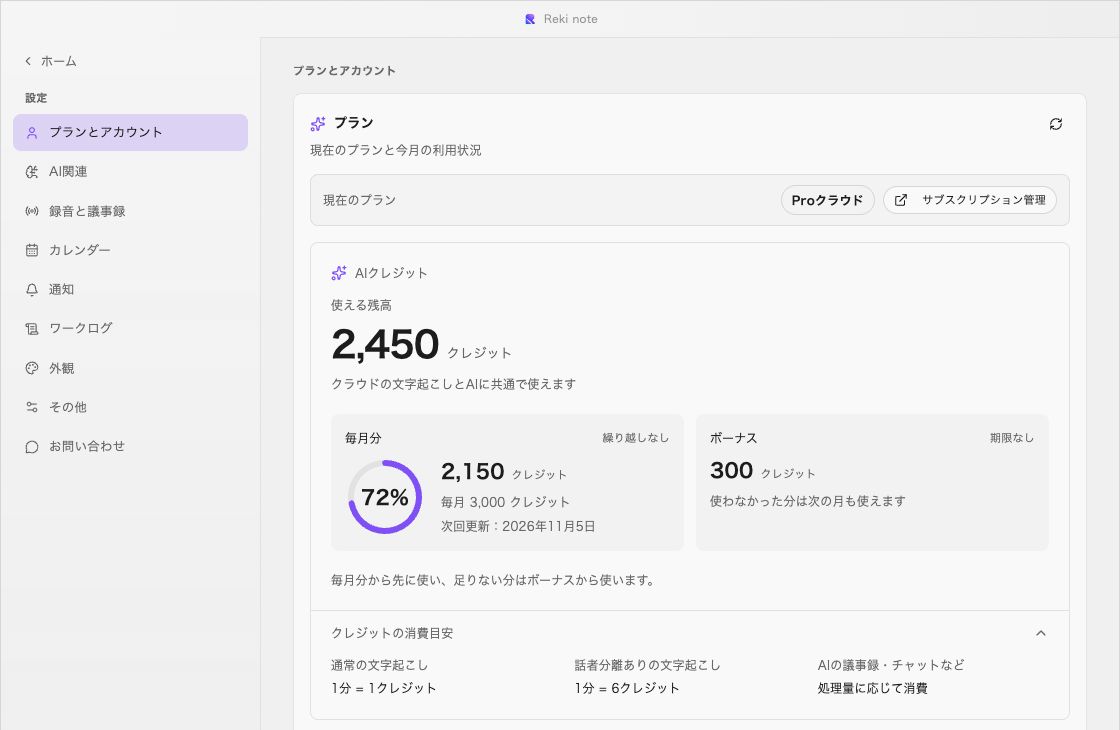
Task: Click the Reki note window title
Action: [571, 19]
